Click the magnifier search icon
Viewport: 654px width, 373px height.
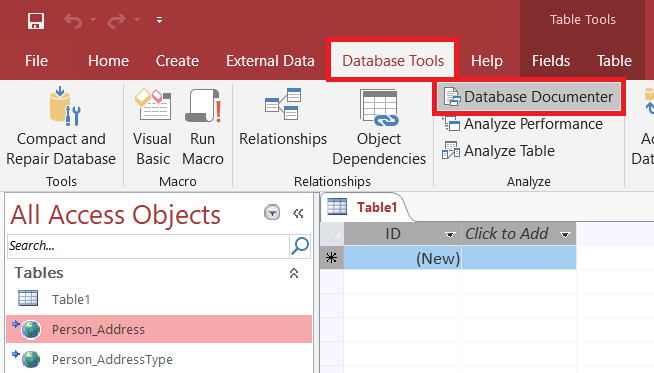299,246
